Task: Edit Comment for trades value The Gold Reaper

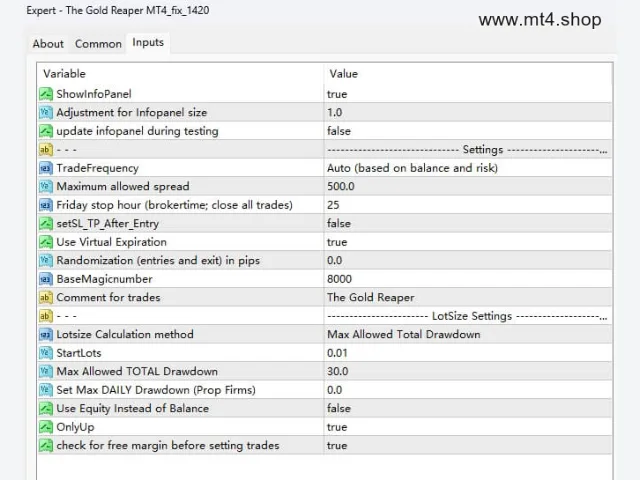Action: (x=371, y=298)
